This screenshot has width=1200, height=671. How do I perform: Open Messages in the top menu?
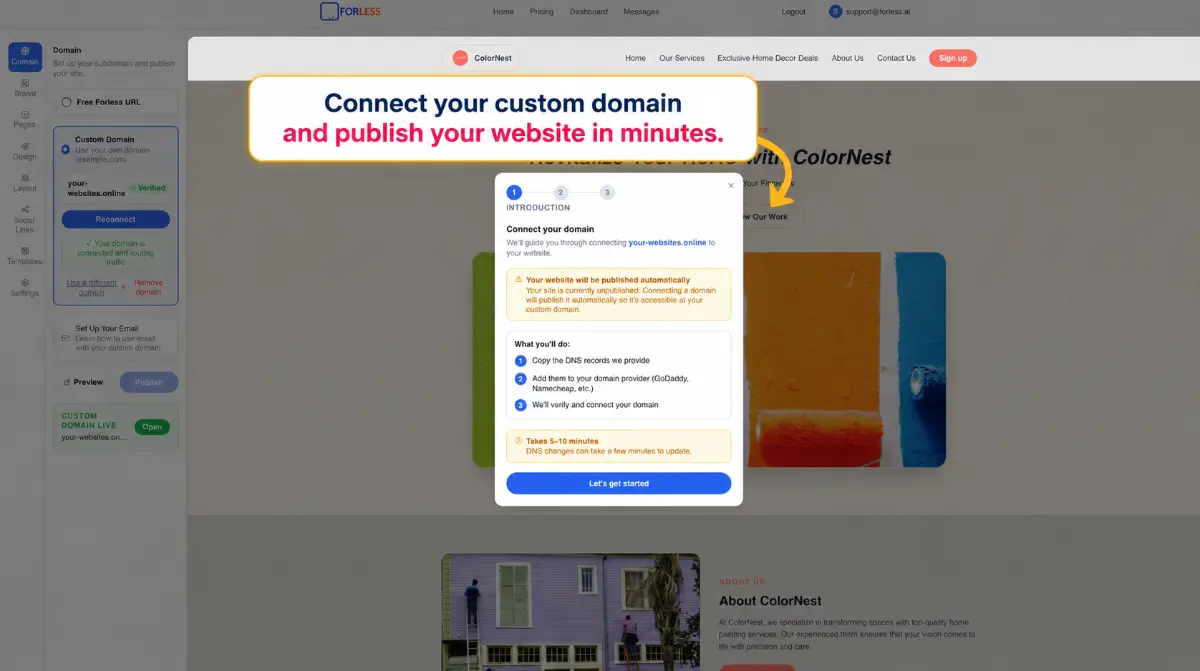coord(641,12)
